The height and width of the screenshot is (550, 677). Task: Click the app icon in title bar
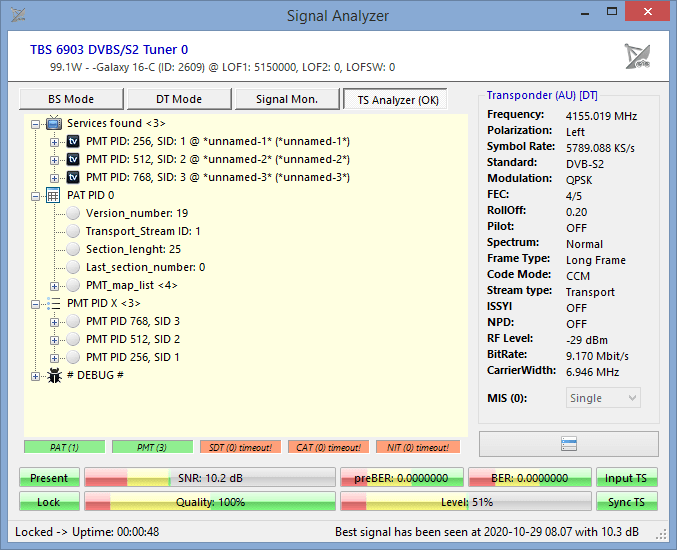tap(18, 15)
